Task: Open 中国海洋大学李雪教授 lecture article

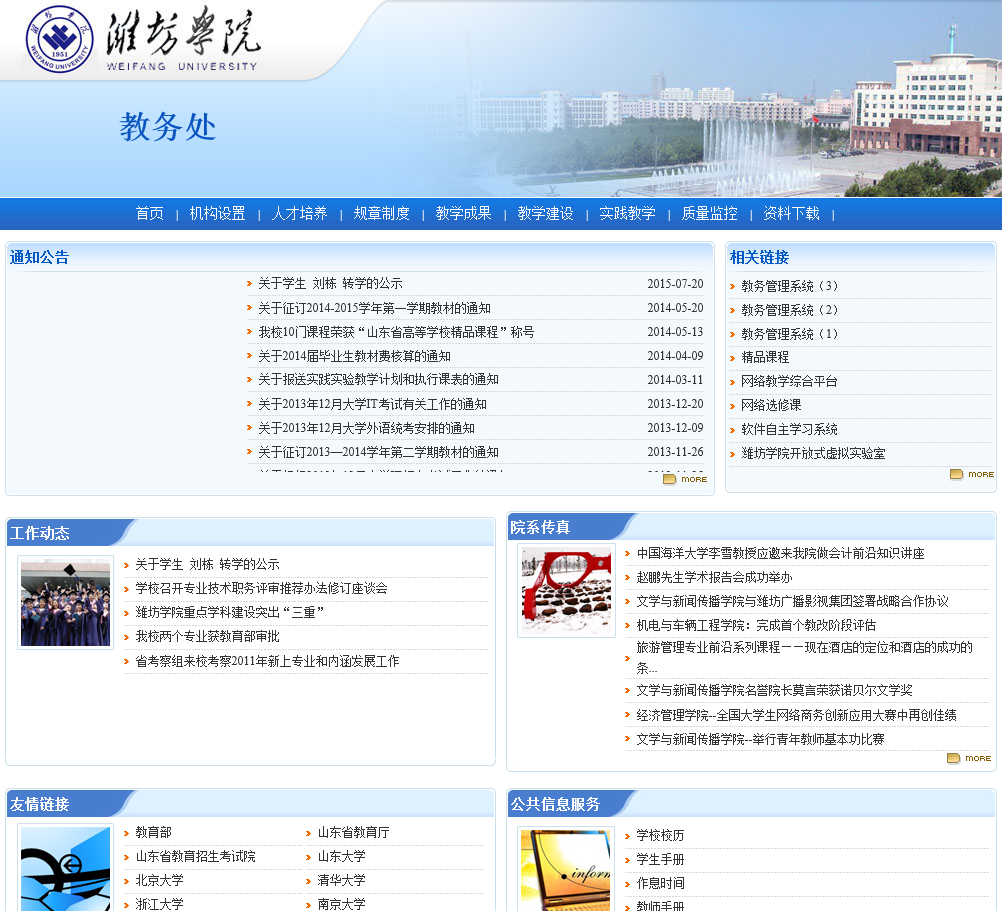Action: coord(780,553)
